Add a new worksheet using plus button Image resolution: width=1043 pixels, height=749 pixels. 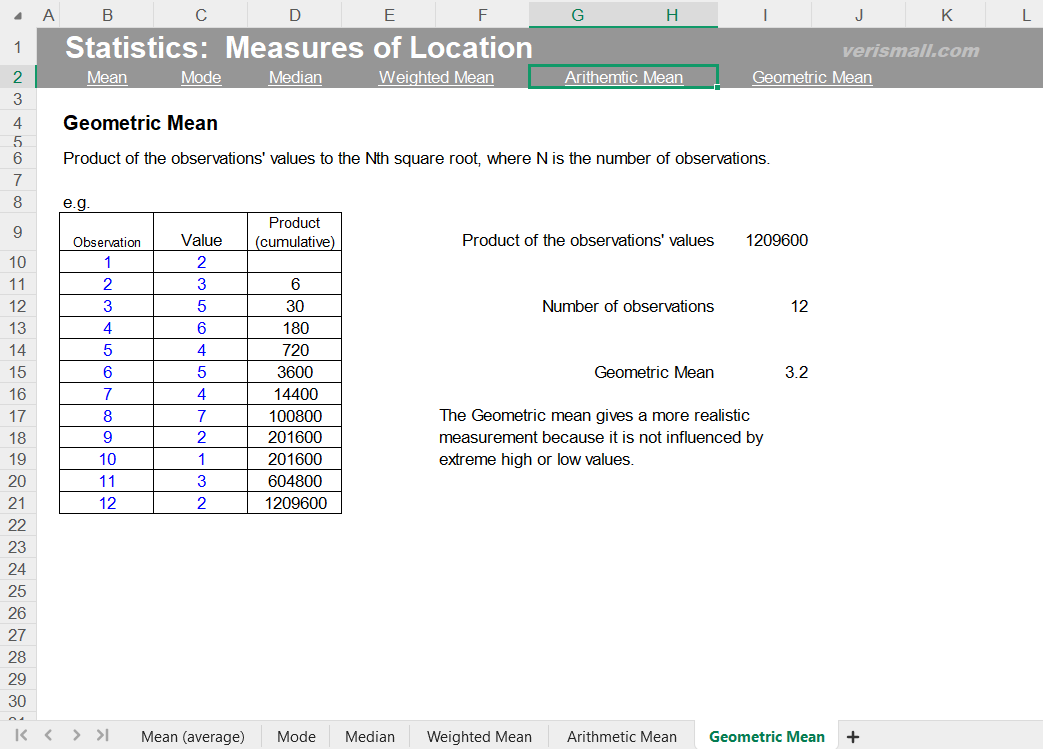[x=852, y=736]
